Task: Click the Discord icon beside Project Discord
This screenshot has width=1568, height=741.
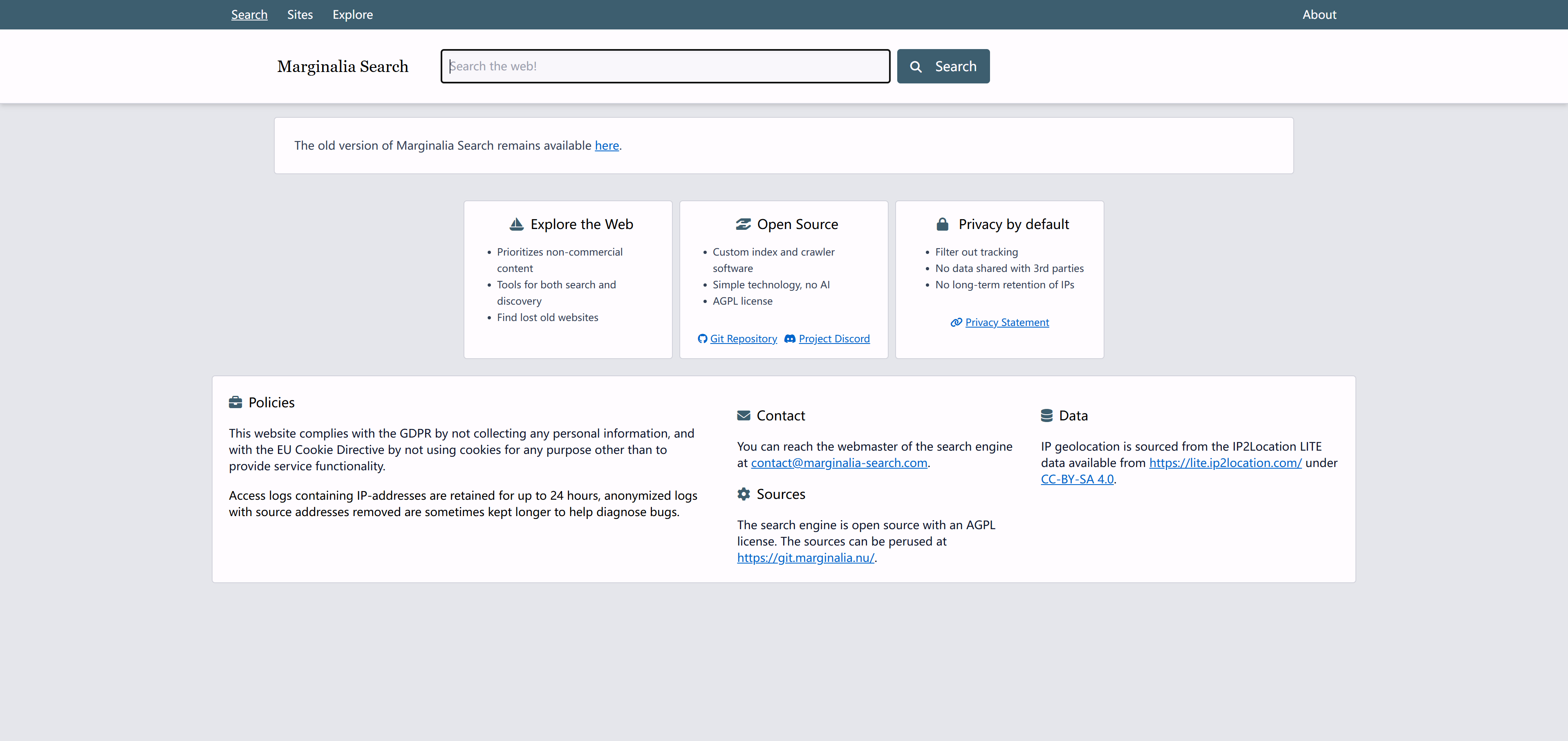Action: click(789, 339)
